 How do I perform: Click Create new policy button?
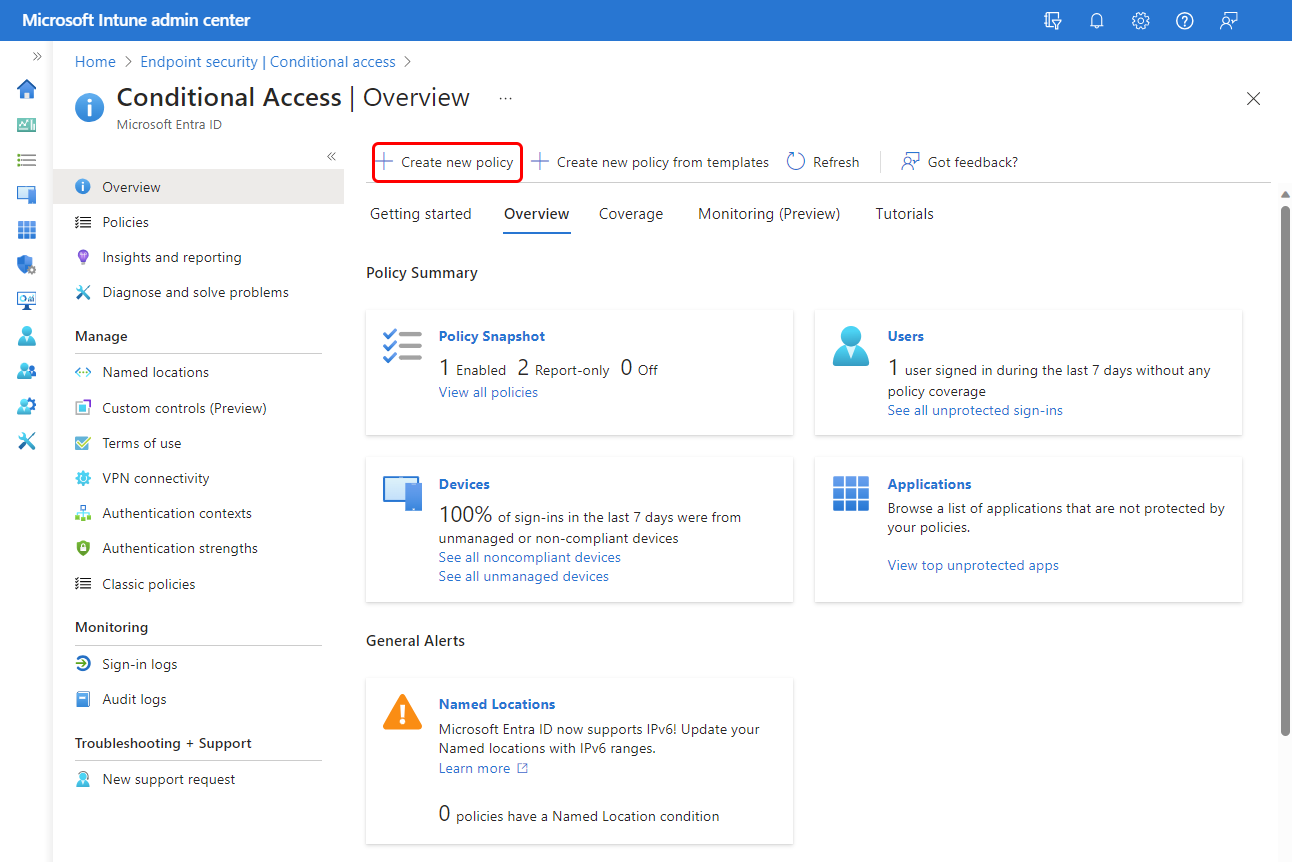tap(447, 162)
